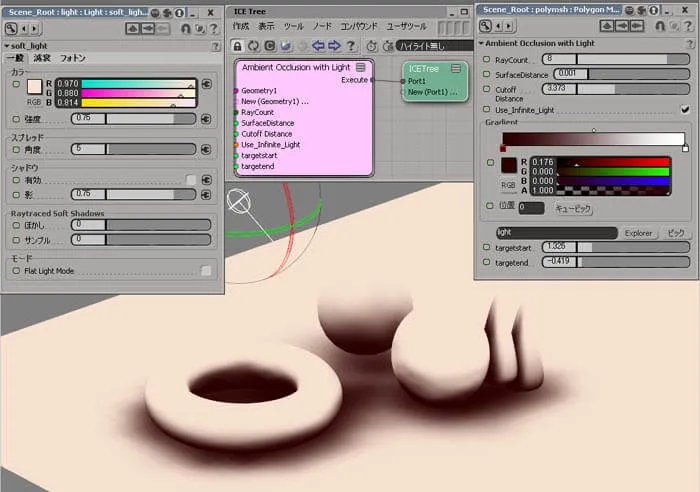This screenshot has width=700, height=492.
Task: Click the help question mark in ICE Tree toolbar
Action: pos(351,46)
